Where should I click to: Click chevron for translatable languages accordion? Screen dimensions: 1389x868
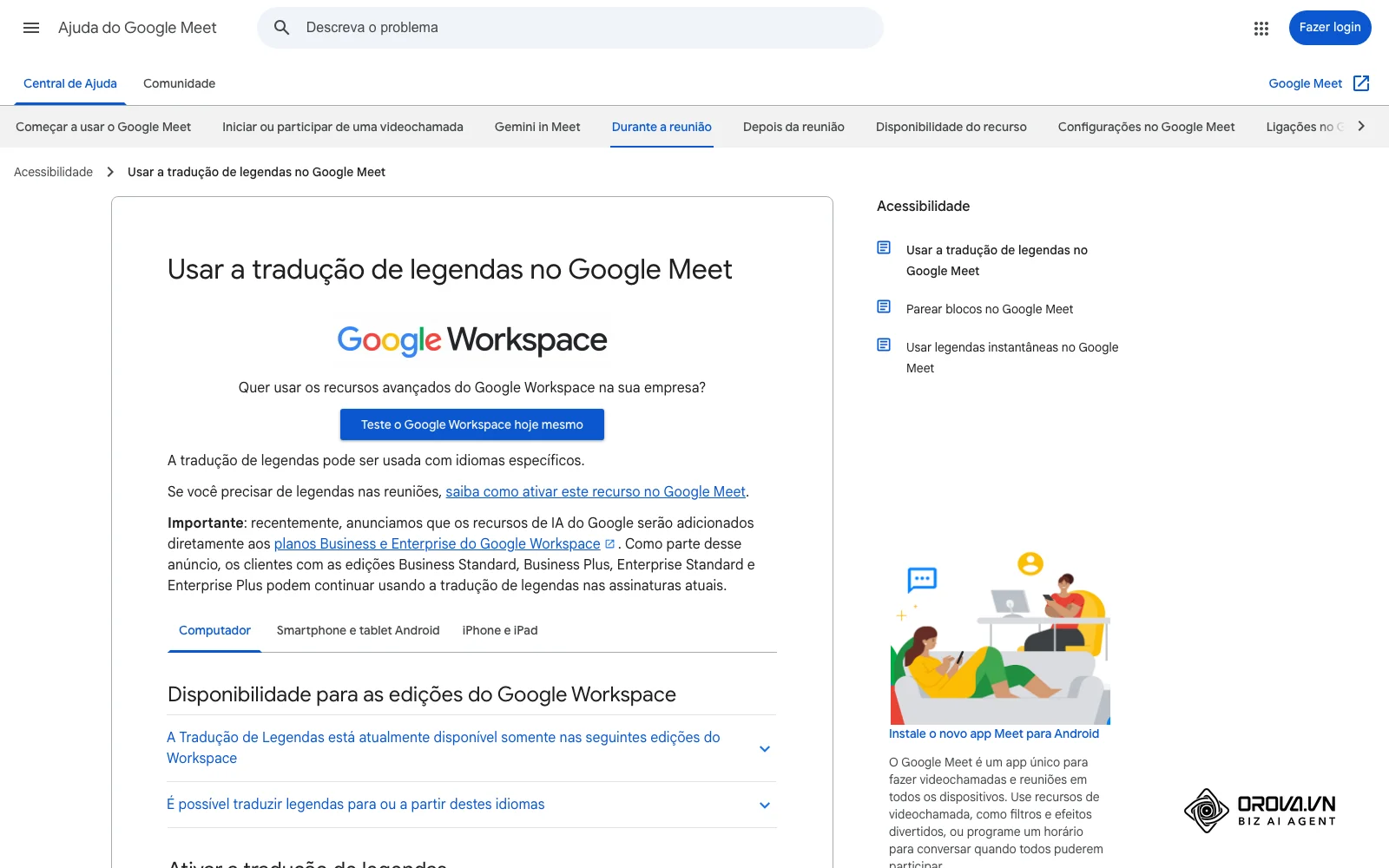765,805
